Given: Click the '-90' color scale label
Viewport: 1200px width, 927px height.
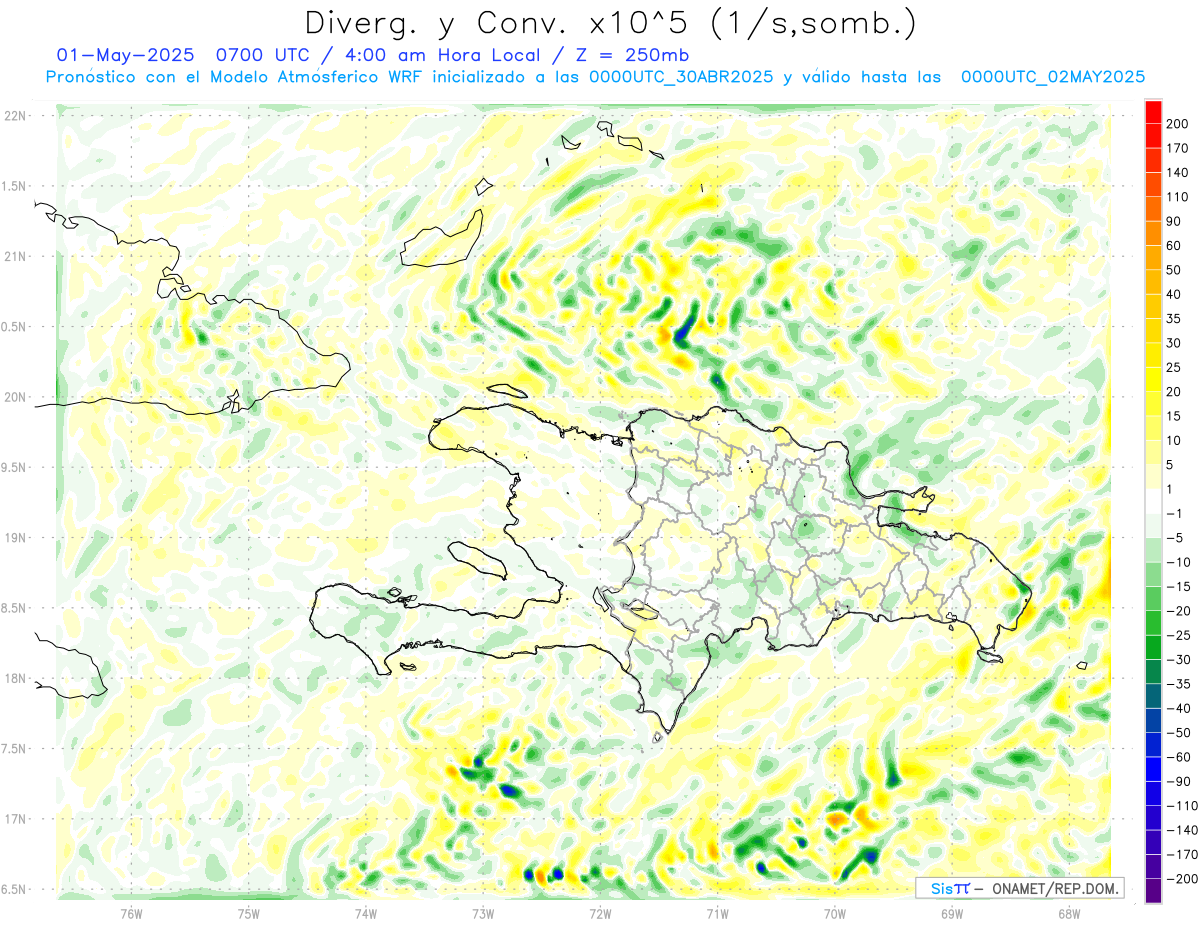Looking at the screenshot, I should (x=1181, y=782).
